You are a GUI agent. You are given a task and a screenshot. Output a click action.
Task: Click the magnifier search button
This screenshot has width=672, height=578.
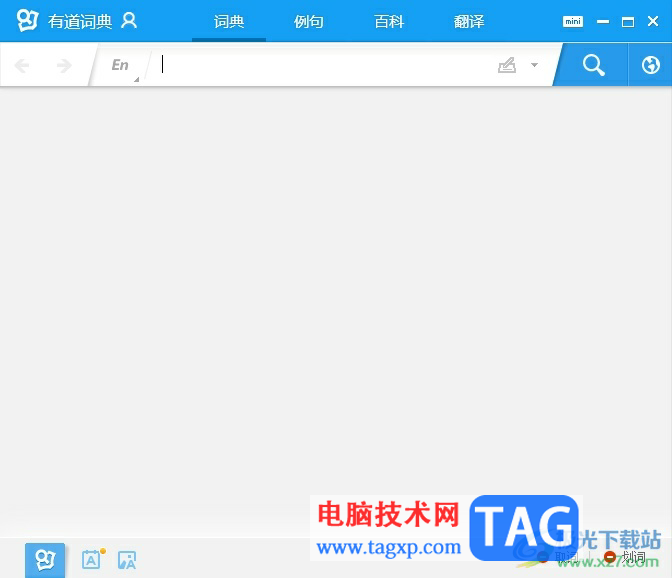(593, 65)
